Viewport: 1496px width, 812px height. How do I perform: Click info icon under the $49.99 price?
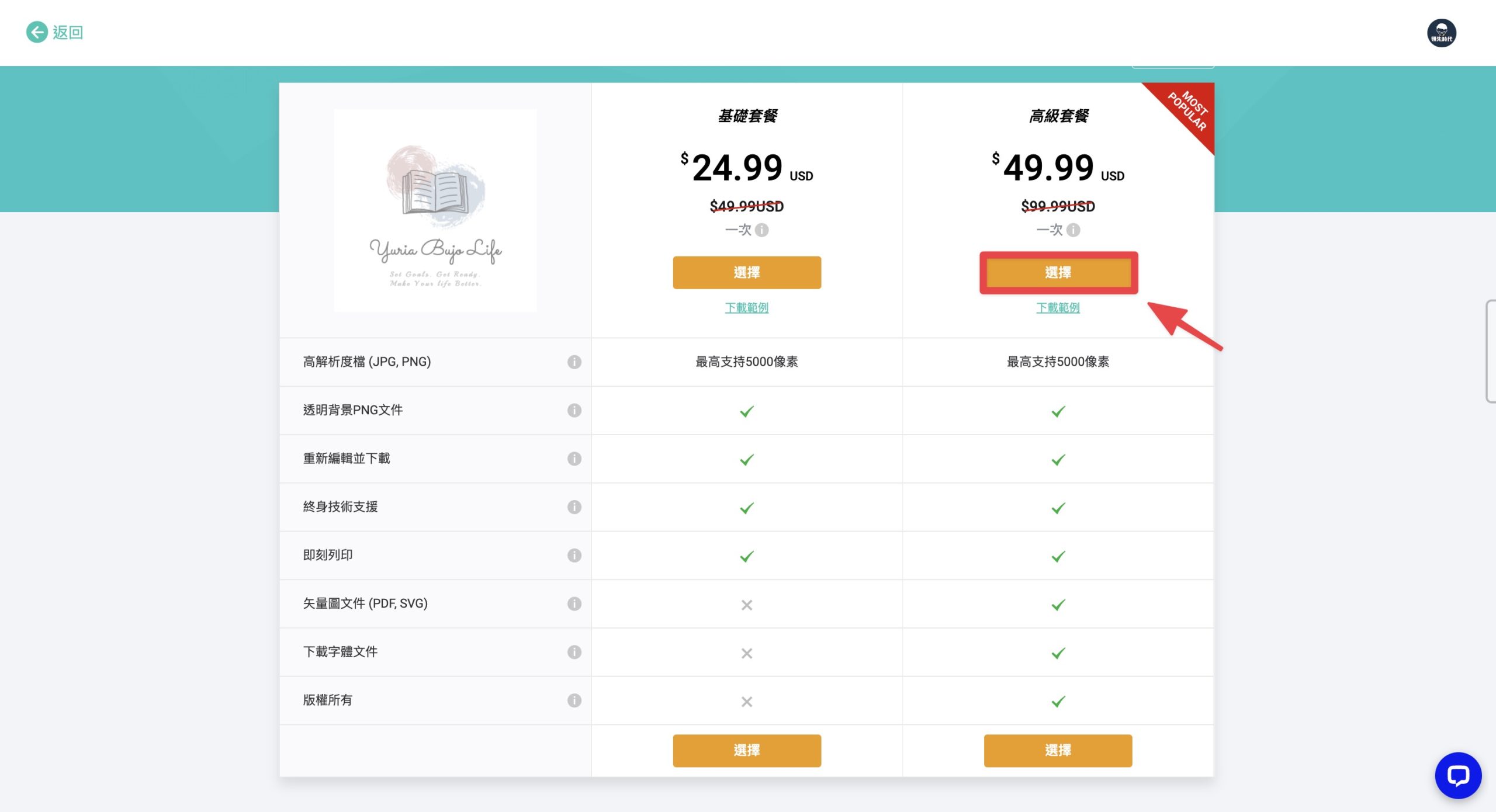[x=1073, y=230]
